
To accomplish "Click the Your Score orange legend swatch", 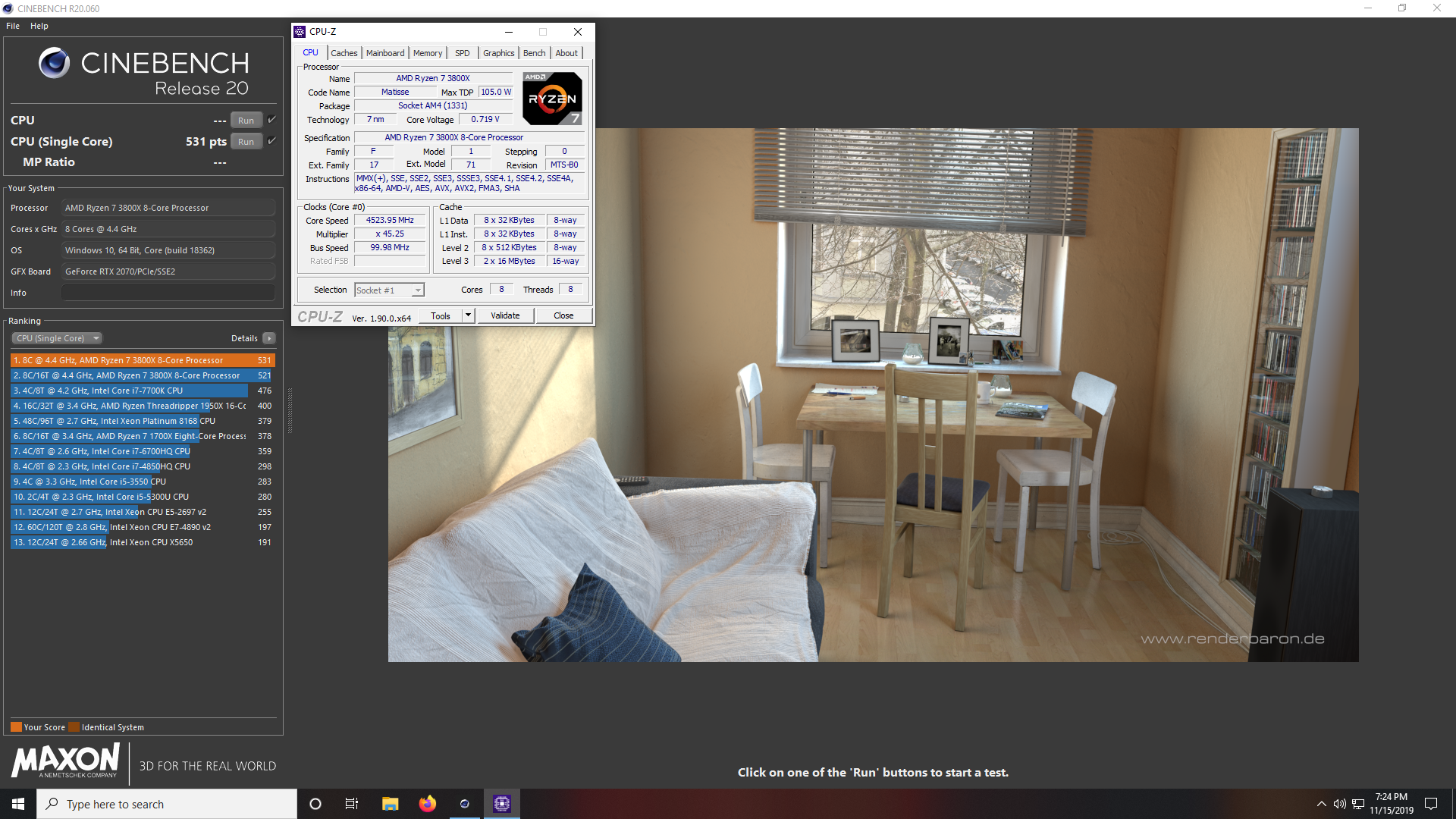I will click(16, 727).
